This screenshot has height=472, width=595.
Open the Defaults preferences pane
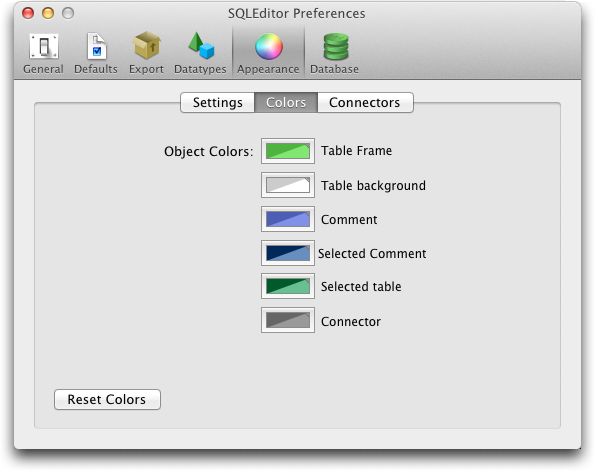click(x=96, y=53)
